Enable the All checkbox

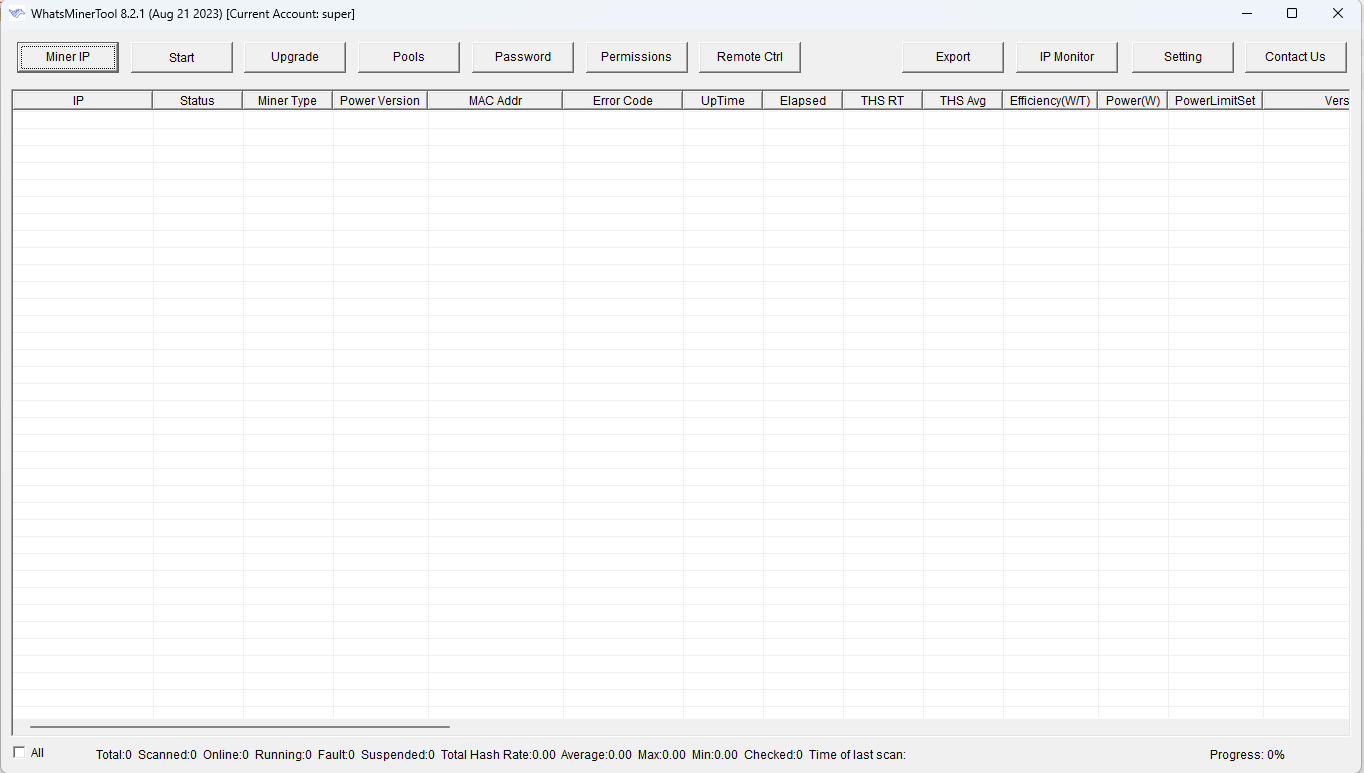(20, 753)
